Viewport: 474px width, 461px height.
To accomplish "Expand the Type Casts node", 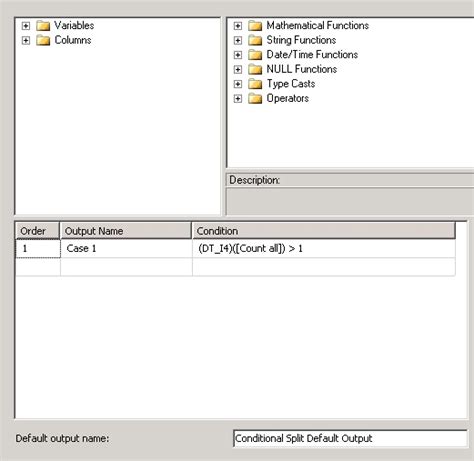I will click(238, 84).
